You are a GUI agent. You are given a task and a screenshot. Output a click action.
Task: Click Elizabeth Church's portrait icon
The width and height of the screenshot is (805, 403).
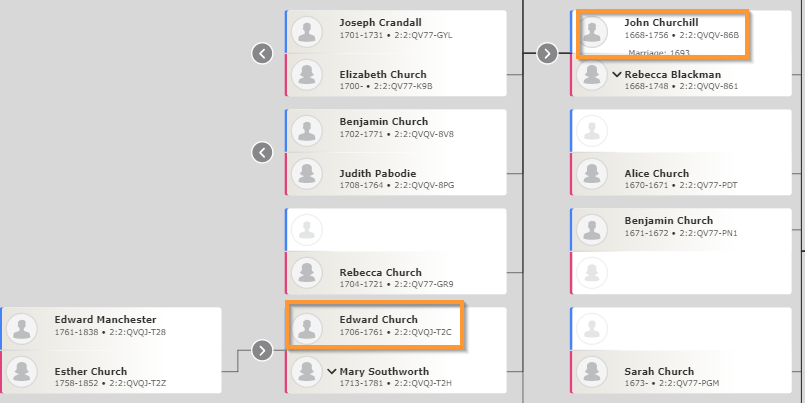pyautogui.click(x=306, y=75)
